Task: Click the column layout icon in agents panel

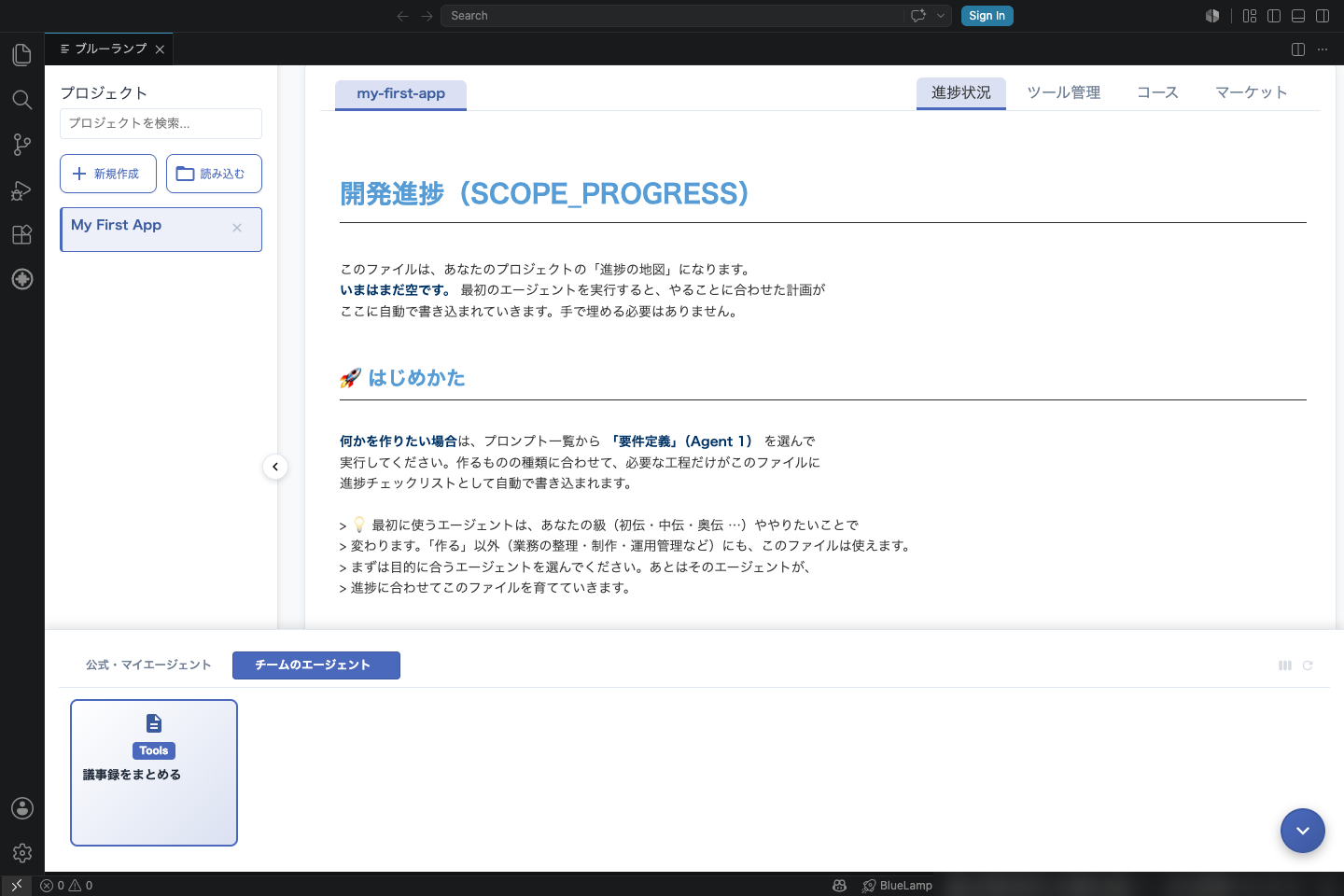Action: click(1285, 665)
